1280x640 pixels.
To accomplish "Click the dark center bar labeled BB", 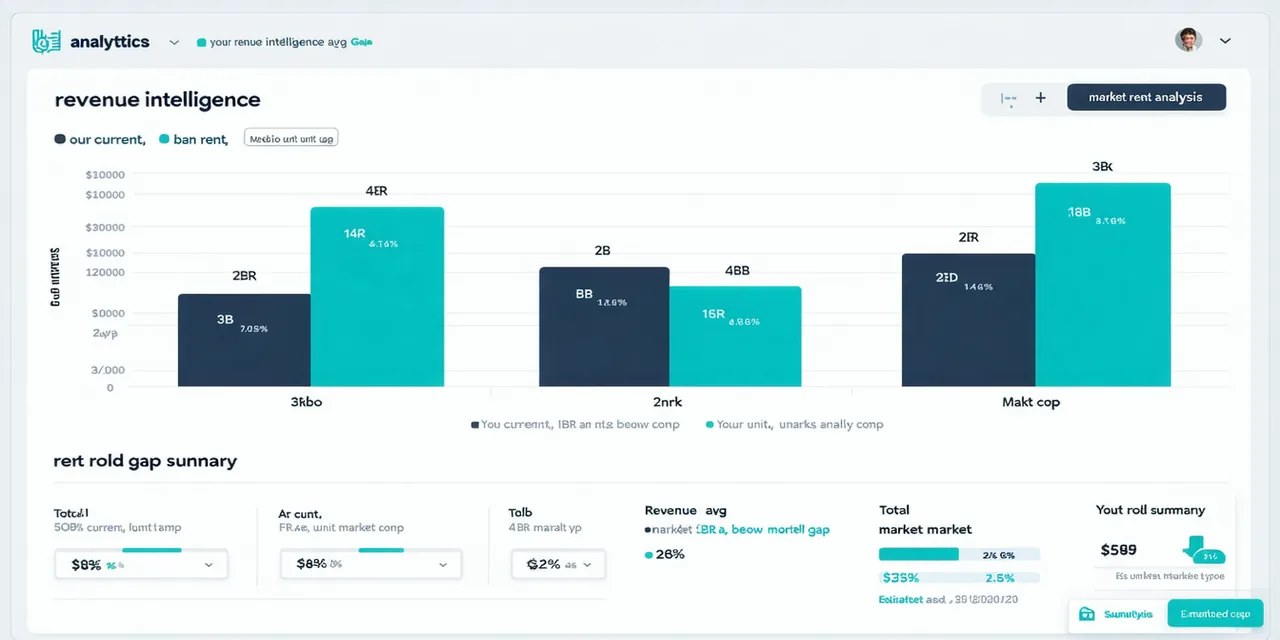I will click(x=604, y=326).
